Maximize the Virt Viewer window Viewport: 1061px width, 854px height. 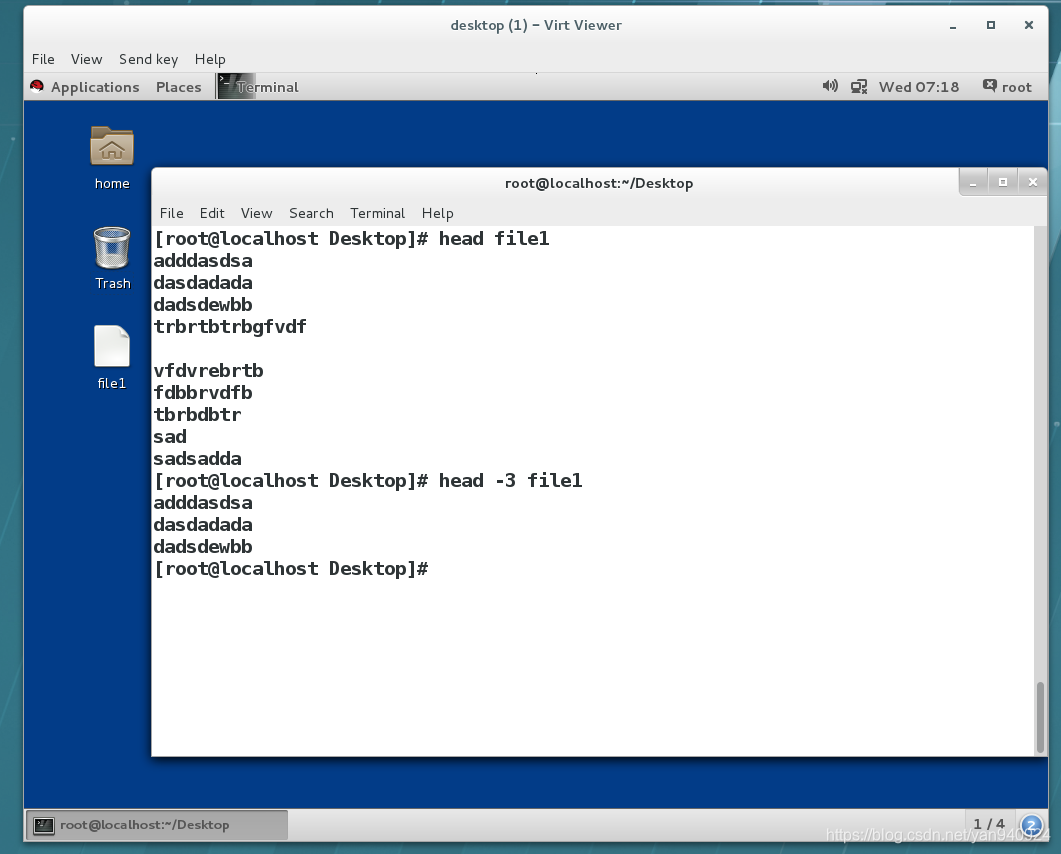pyautogui.click(x=991, y=25)
